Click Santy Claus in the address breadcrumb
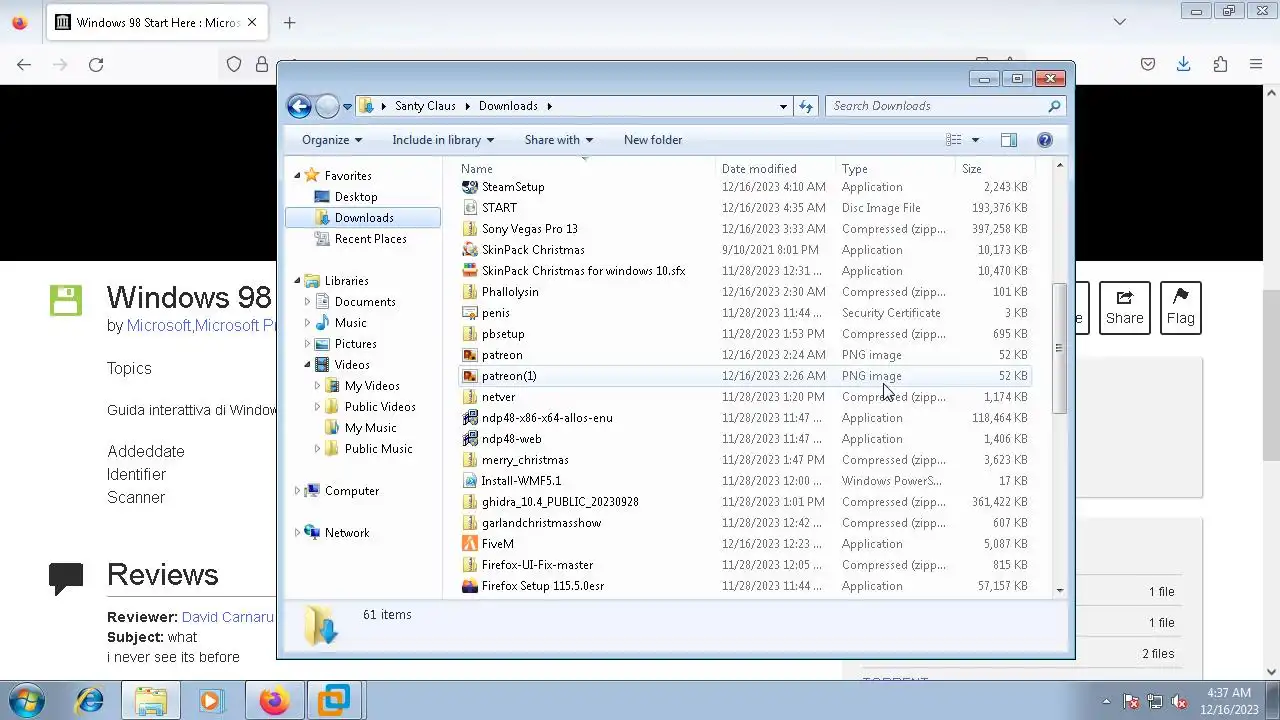1280x720 pixels. pos(425,106)
